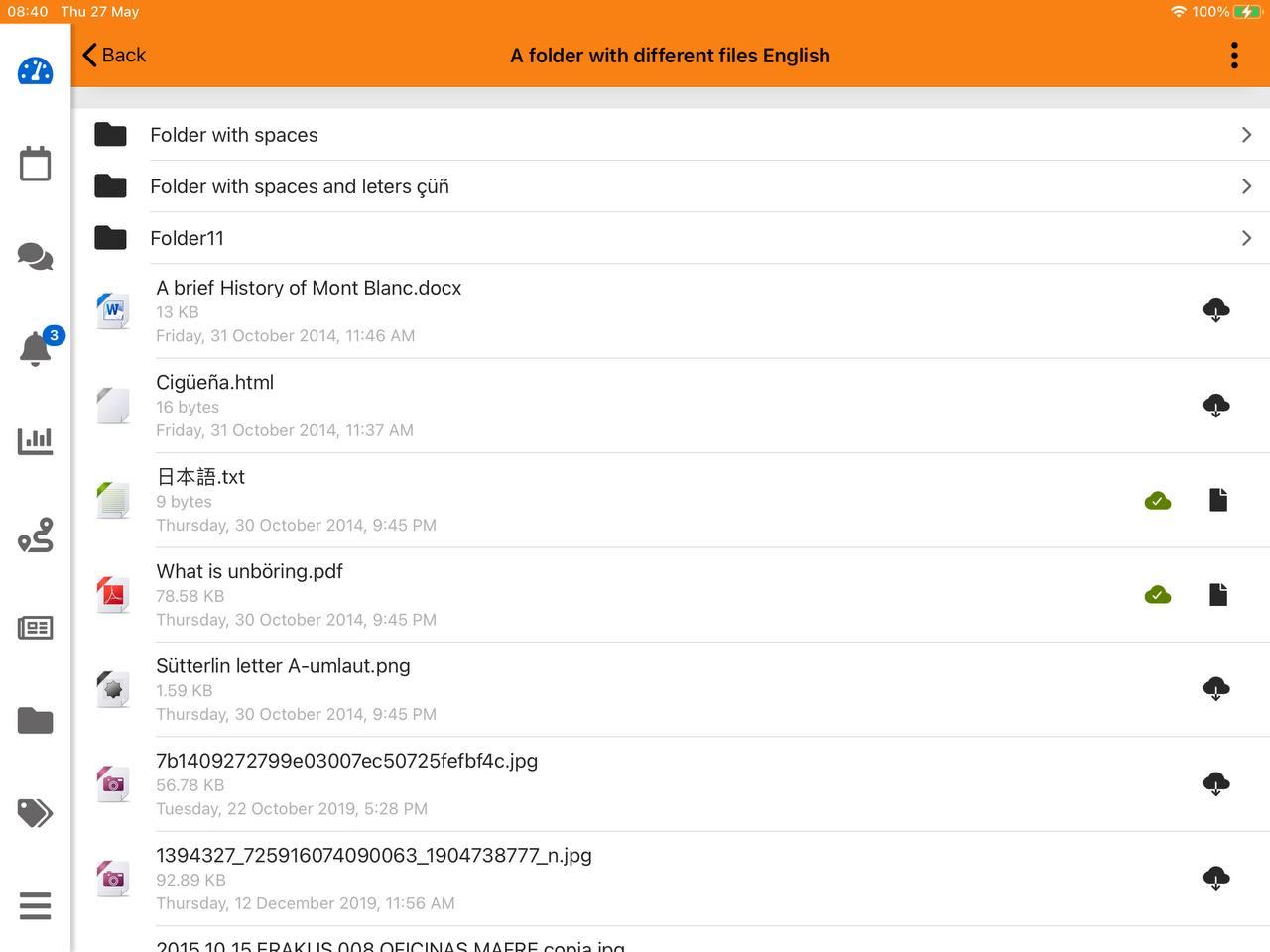Image resolution: width=1270 pixels, height=952 pixels.
Task: Click text file type icon of 日本語.txt
Action: pyautogui.click(x=113, y=500)
